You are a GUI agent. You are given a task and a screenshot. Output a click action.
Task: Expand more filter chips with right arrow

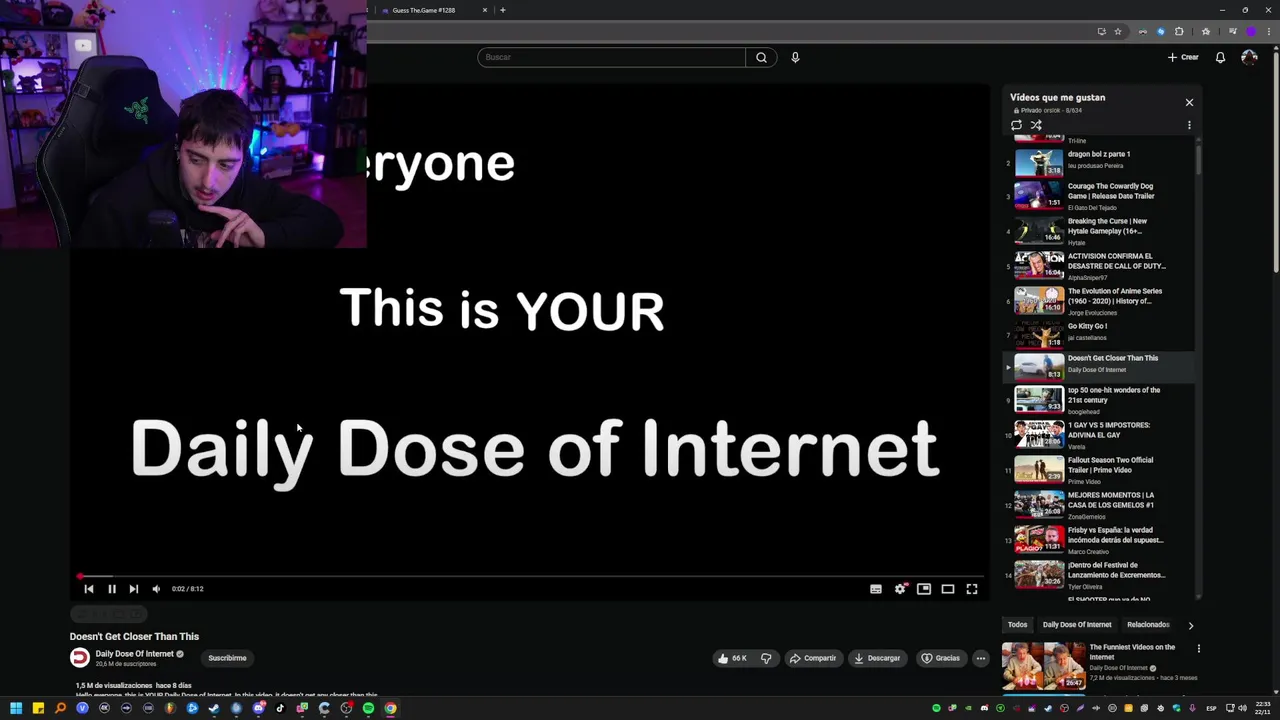1190,625
